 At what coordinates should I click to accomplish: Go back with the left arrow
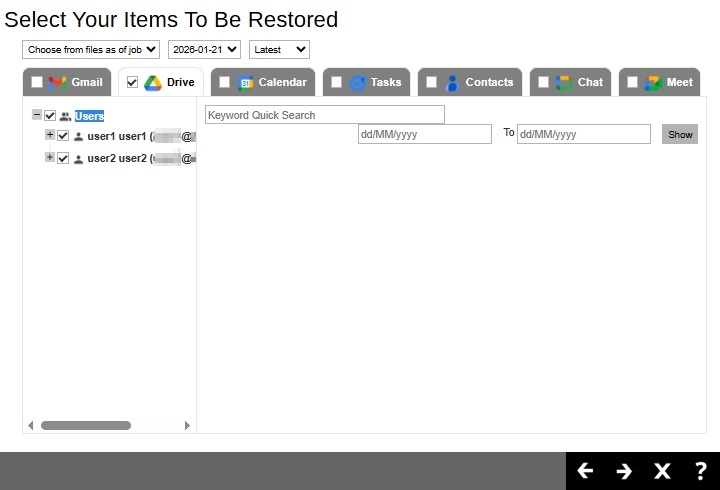(x=586, y=471)
